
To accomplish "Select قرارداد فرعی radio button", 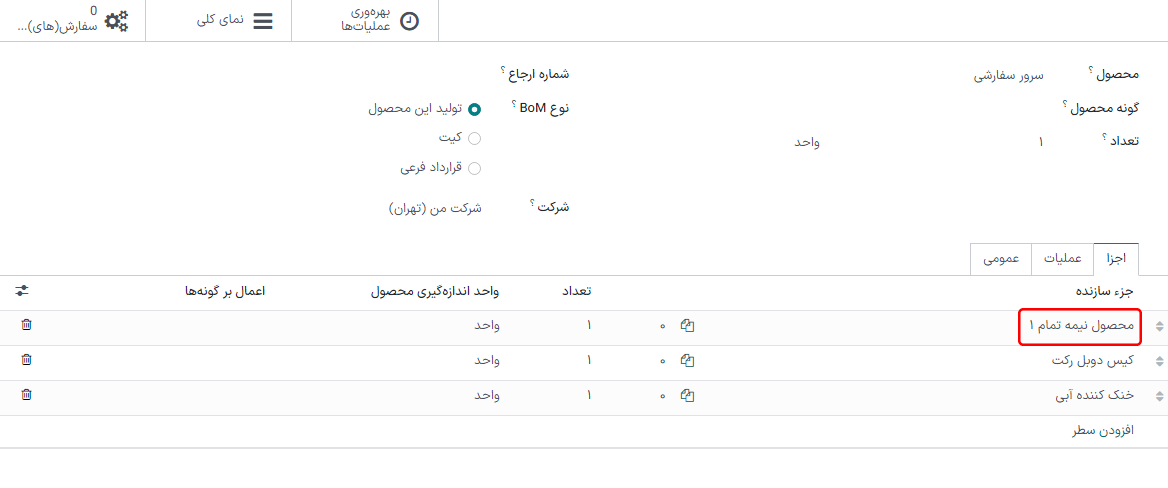I will pyautogui.click(x=474, y=168).
